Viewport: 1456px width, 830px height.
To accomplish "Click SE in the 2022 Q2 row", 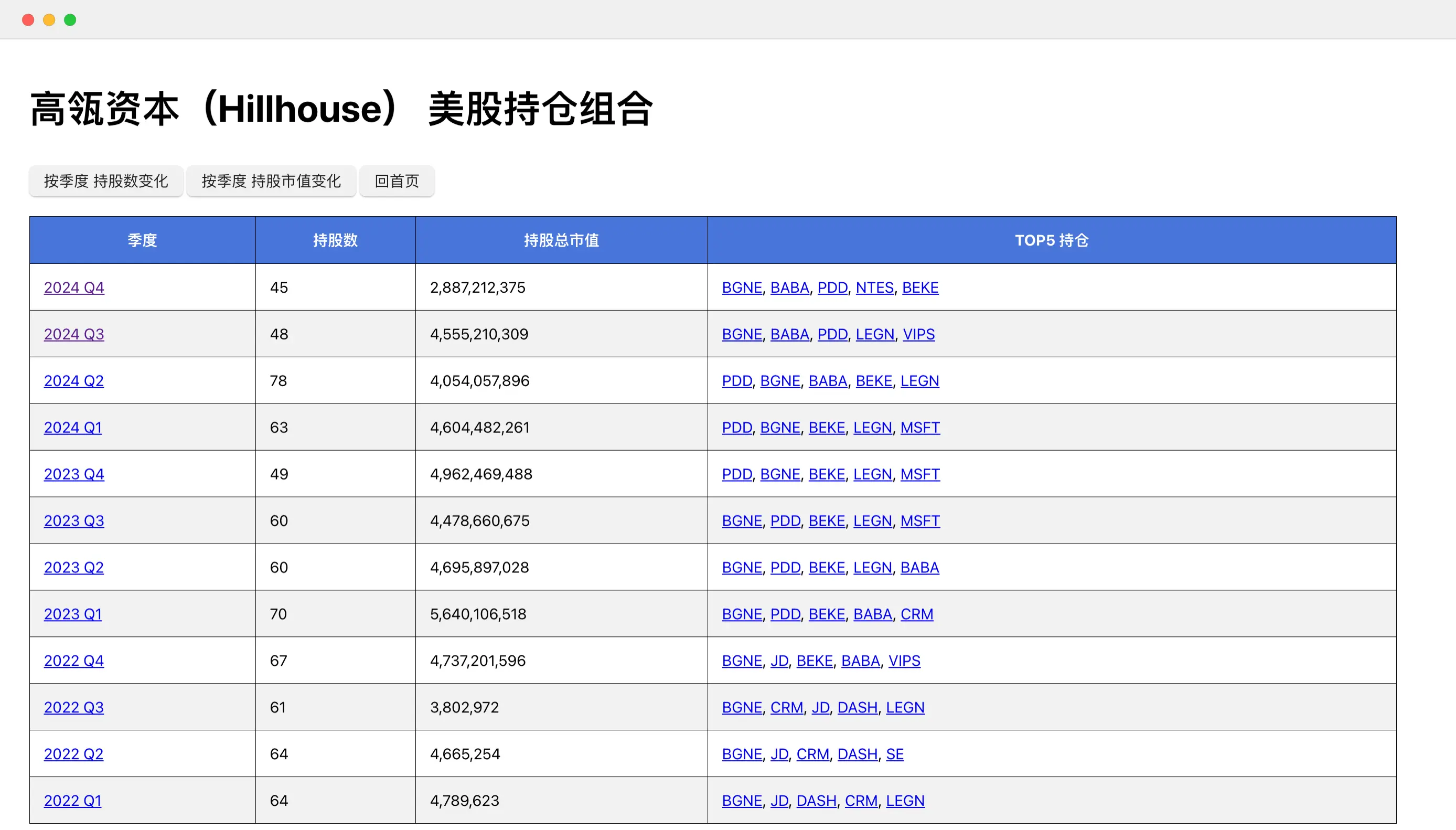I will coord(895,755).
